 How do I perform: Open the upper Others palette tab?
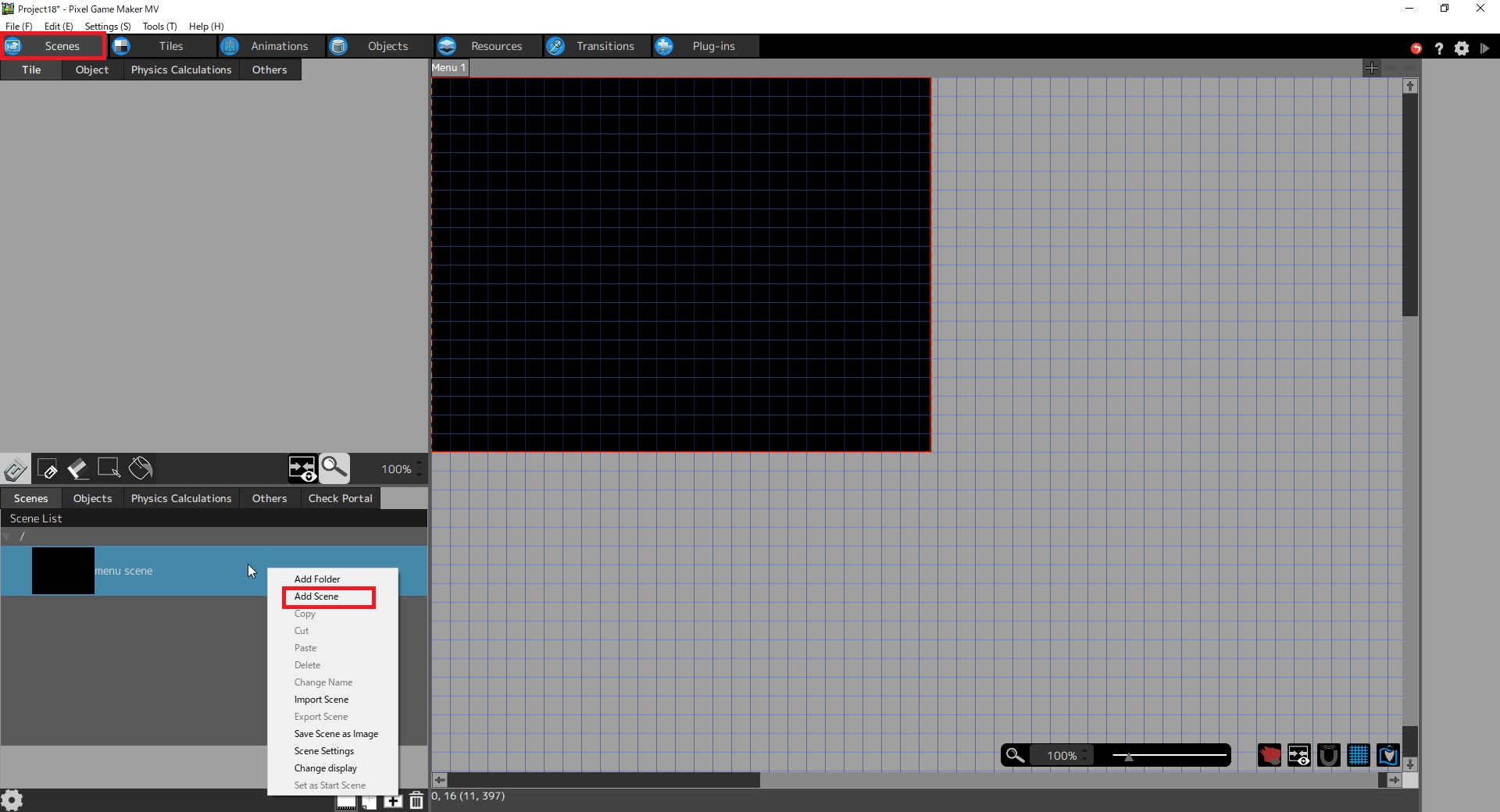[x=270, y=69]
